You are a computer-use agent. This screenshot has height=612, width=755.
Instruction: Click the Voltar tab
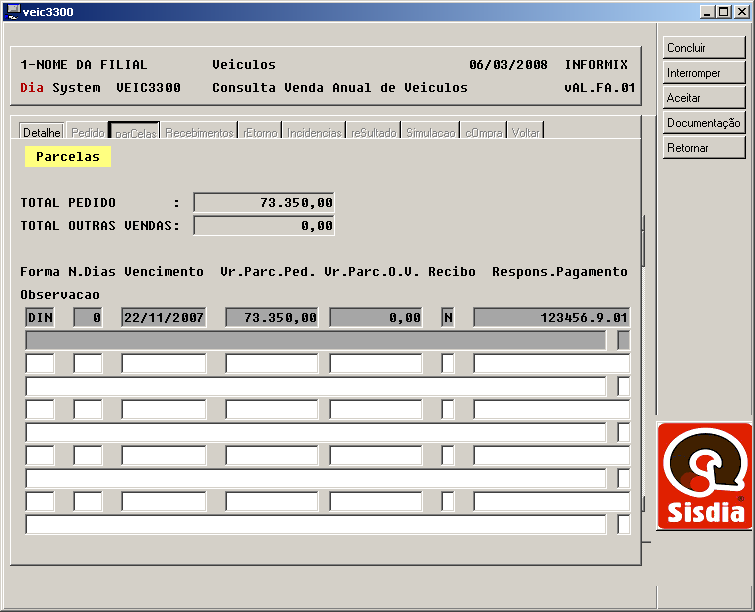(x=525, y=132)
